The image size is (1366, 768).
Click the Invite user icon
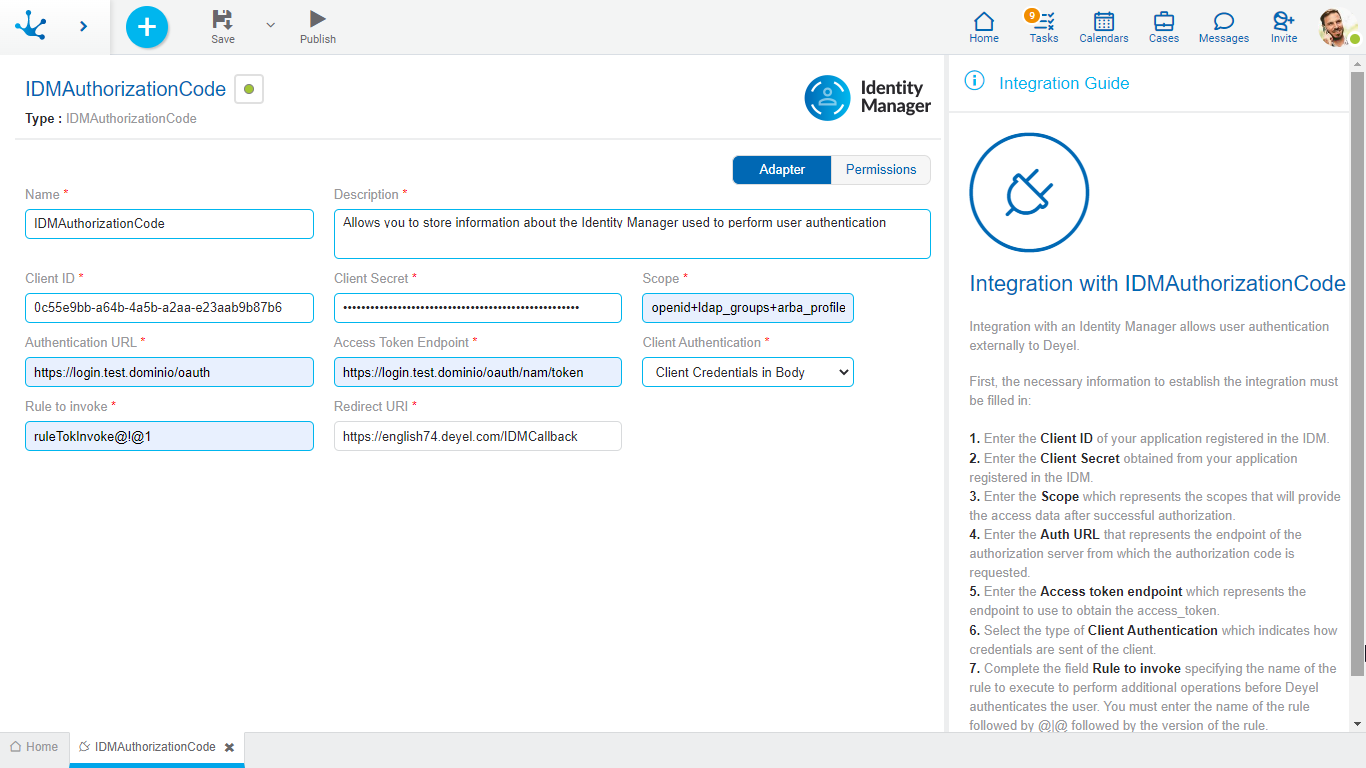point(1284,27)
